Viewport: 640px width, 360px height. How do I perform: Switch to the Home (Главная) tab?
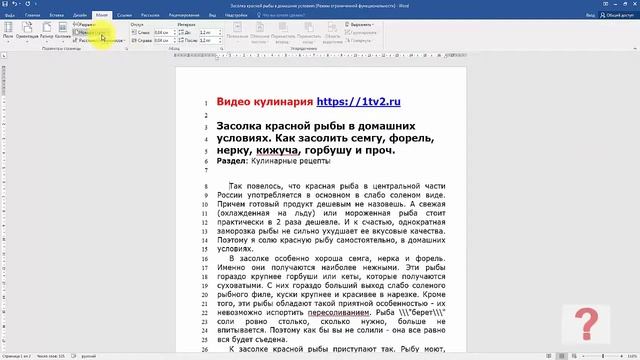pos(32,15)
